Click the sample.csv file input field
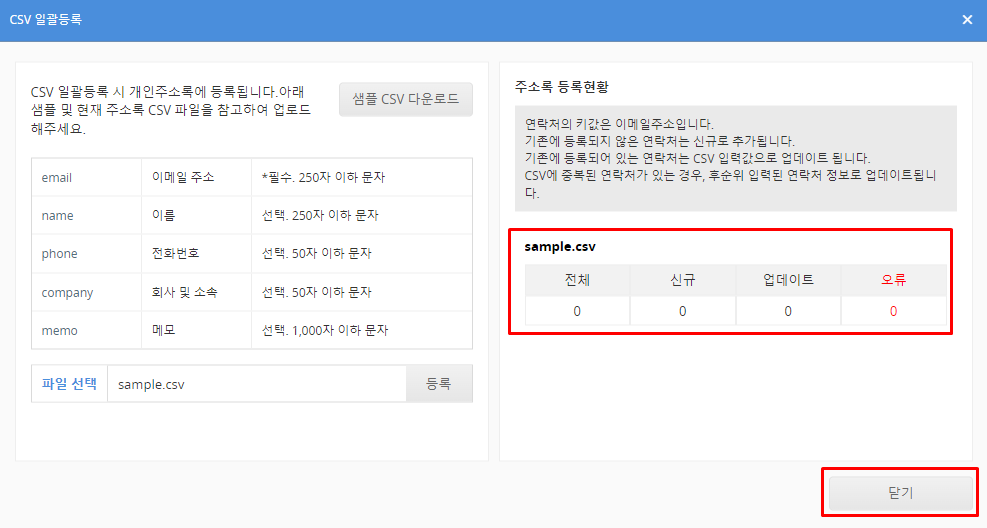Image resolution: width=987 pixels, height=528 pixels. [256, 384]
